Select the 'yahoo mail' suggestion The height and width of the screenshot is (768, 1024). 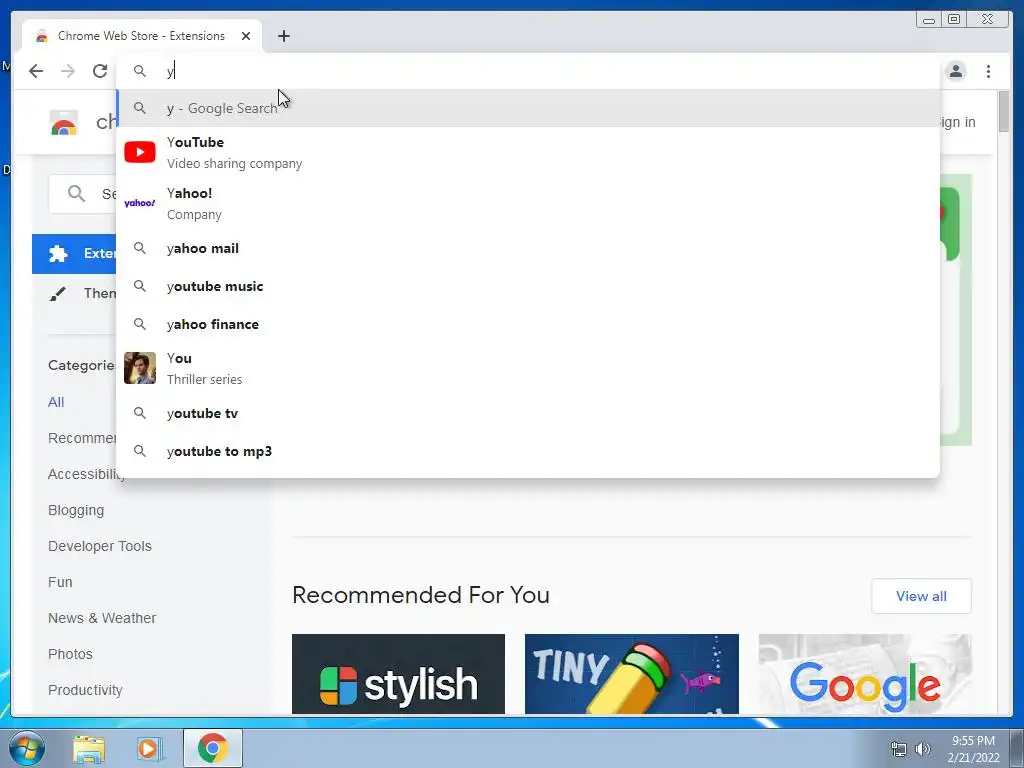tap(528, 248)
